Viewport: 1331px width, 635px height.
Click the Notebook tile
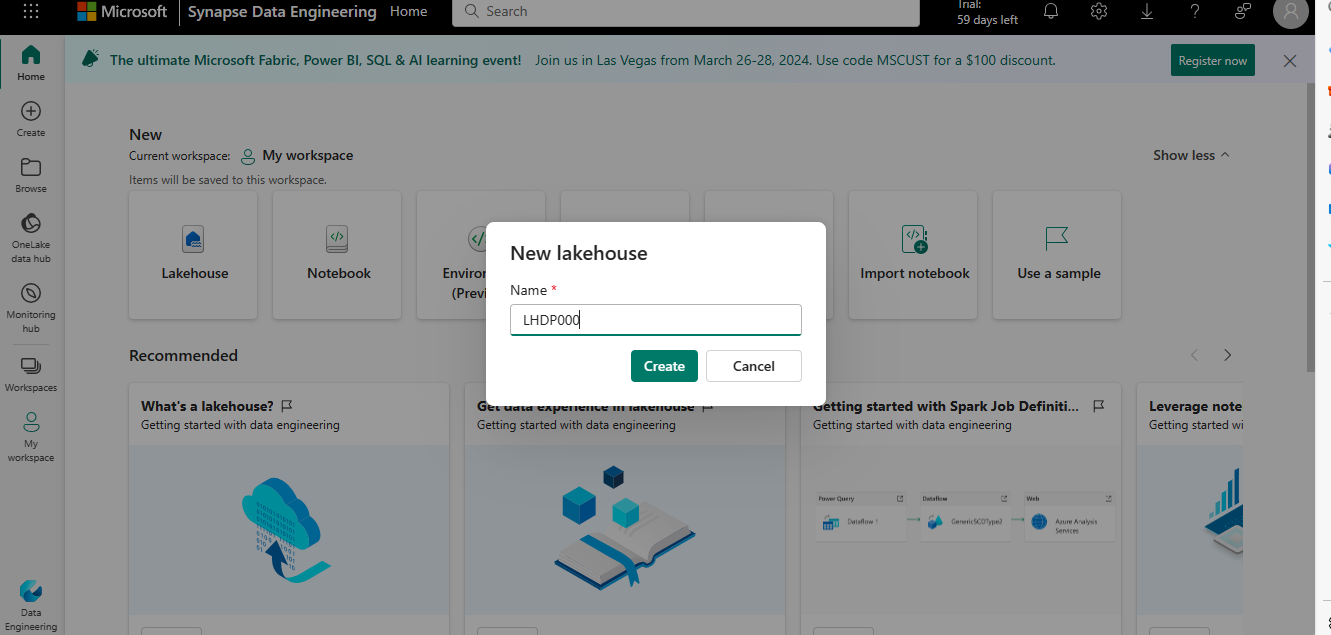(x=338, y=255)
